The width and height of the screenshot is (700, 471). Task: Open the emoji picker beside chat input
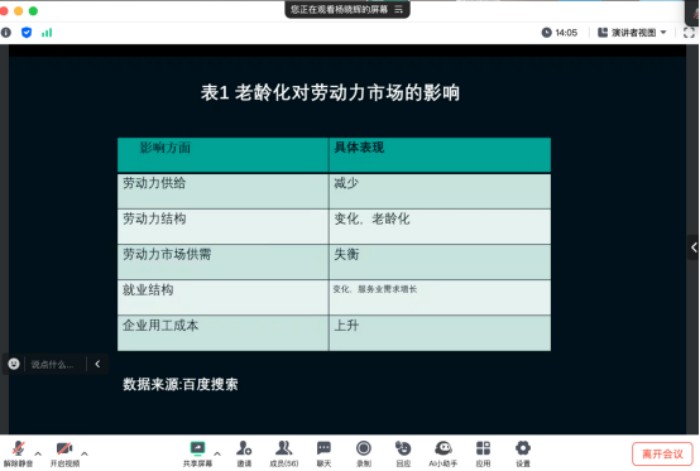pyautogui.click(x=14, y=364)
